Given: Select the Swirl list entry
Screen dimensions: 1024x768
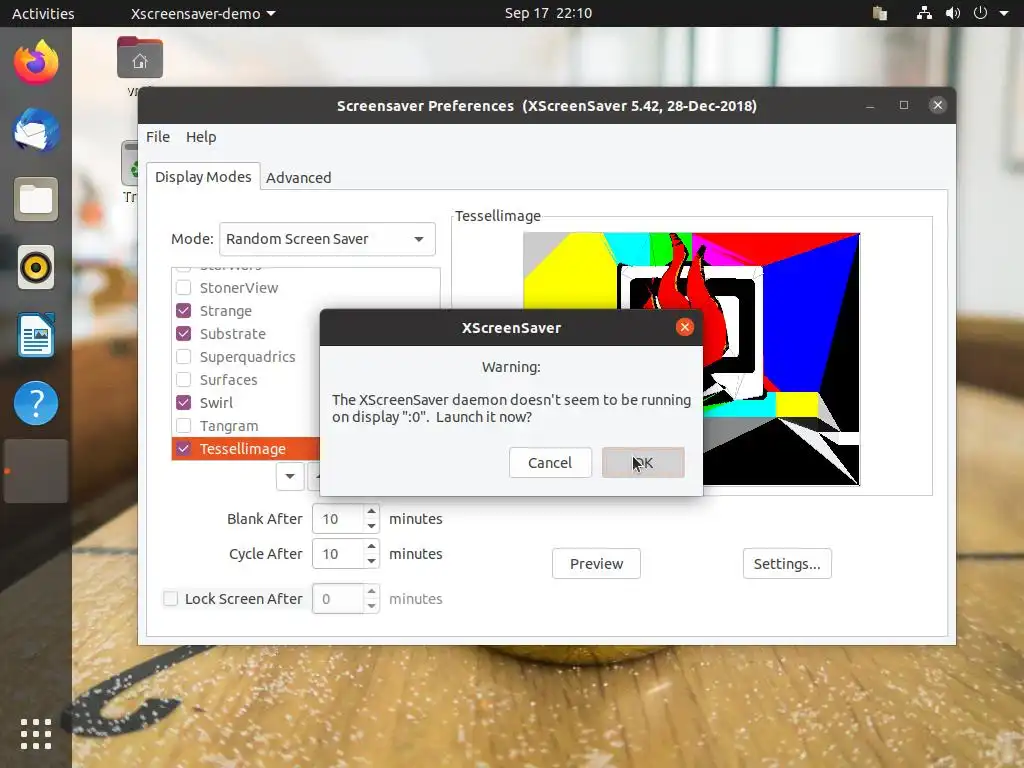Looking at the screenshot, I should (216, 402).
